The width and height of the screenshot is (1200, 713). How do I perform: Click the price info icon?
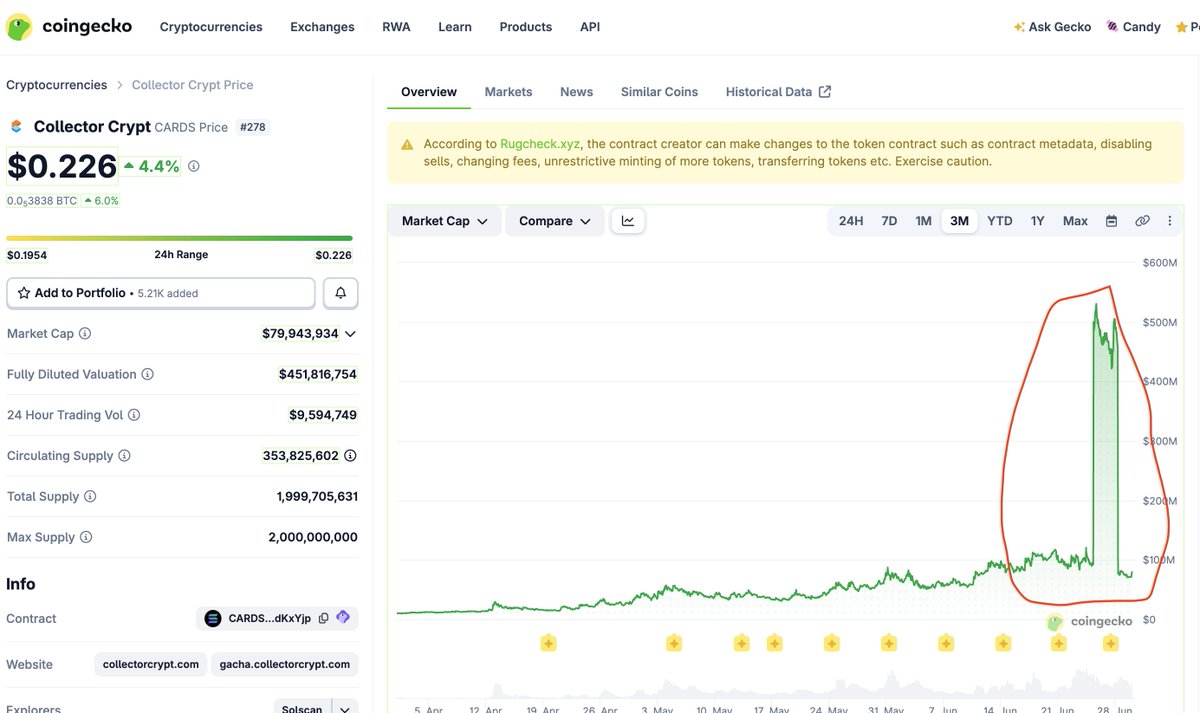(x=194, y=166)
